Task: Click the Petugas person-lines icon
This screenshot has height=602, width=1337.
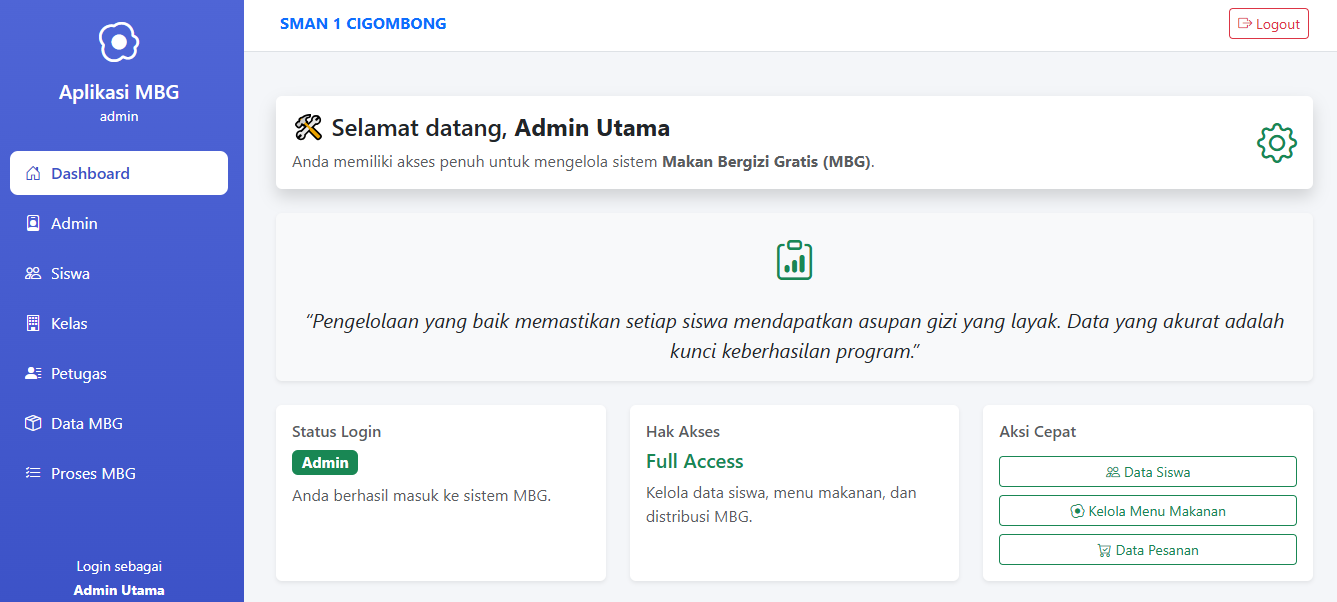Action: (x=33, y=373)
